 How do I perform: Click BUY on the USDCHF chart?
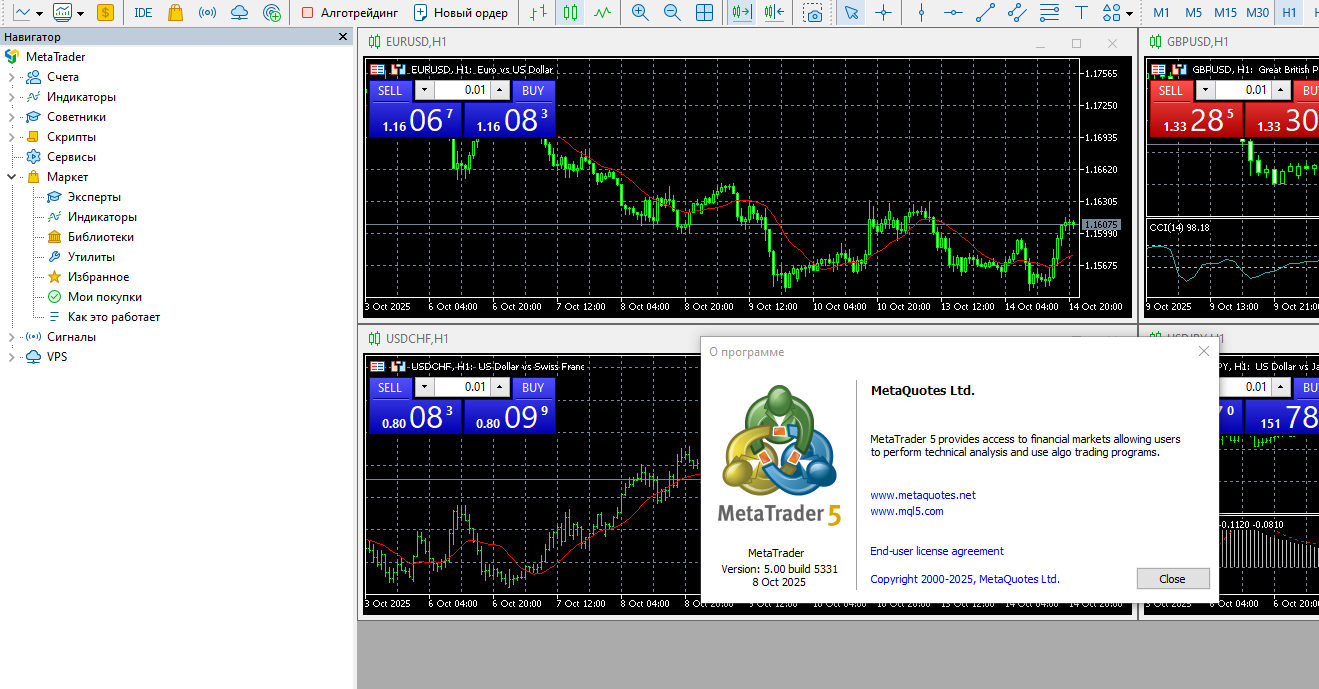(x=533, y=387)
